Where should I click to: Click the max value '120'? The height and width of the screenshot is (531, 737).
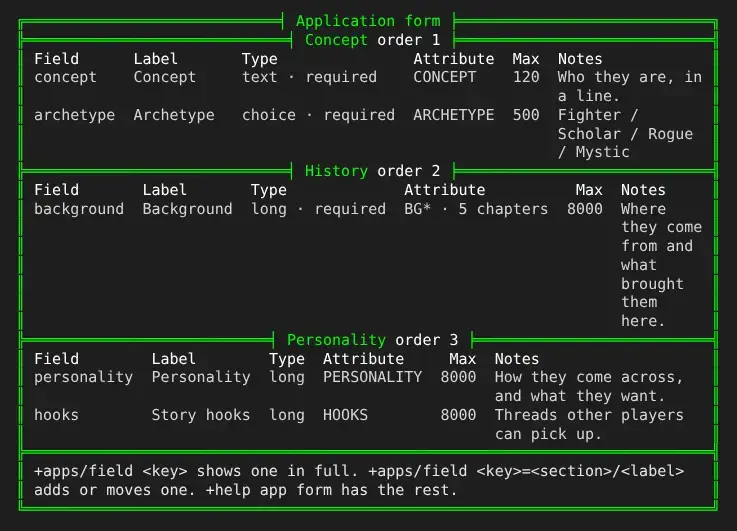tap(526, 77)
